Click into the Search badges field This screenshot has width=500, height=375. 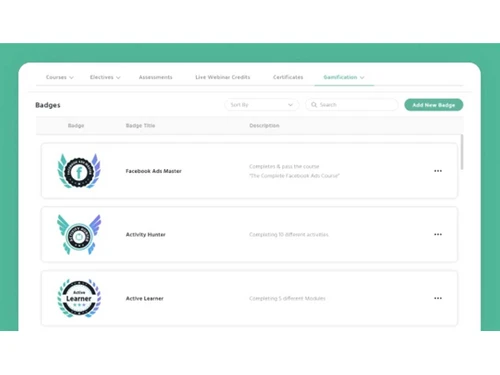352,105
